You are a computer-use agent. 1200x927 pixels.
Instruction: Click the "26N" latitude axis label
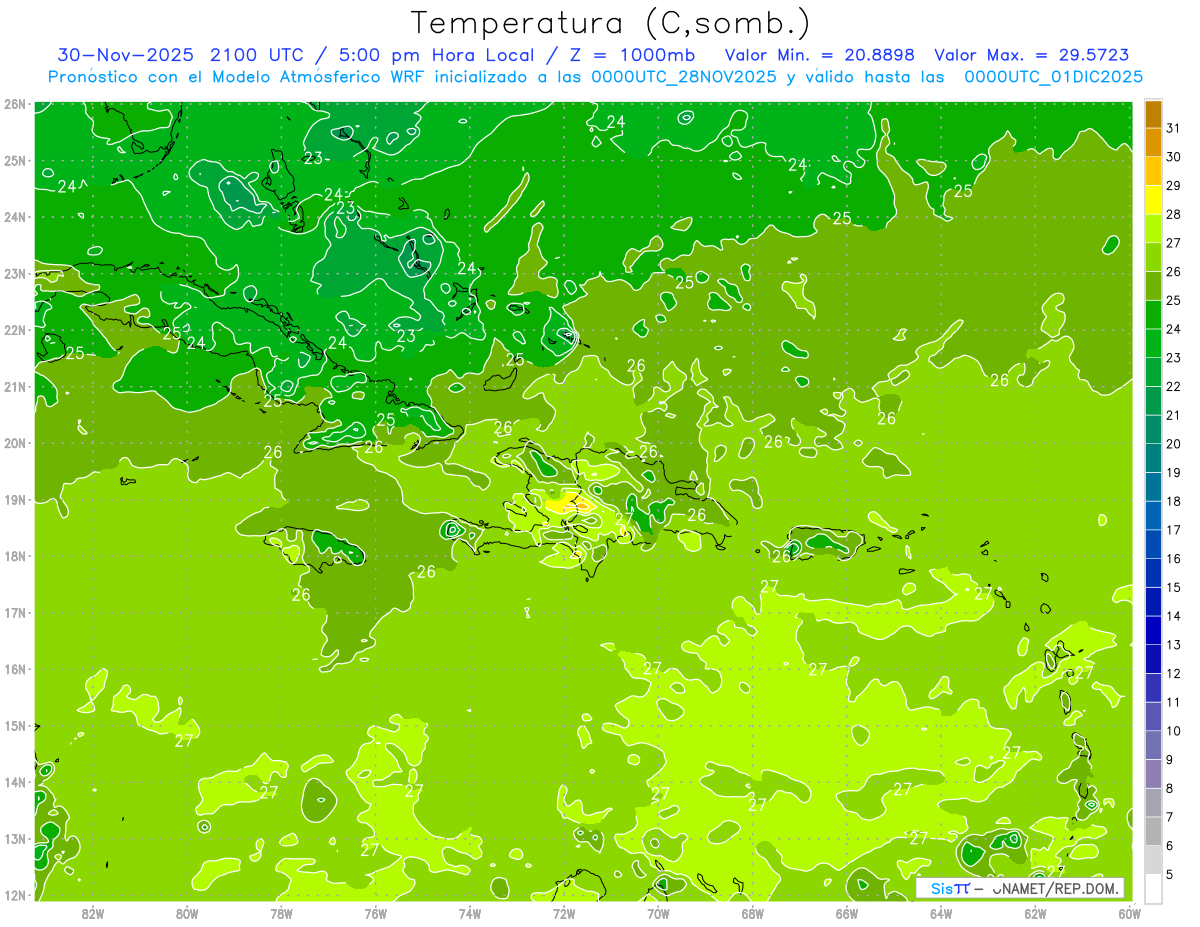[14, 104]
